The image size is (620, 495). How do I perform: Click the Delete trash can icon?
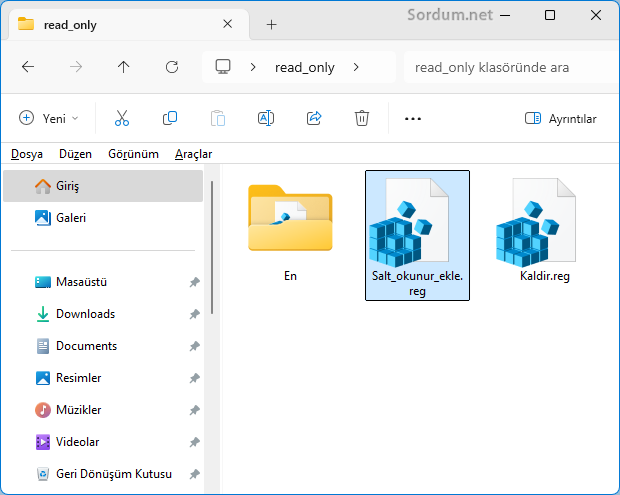coord(362,118)
